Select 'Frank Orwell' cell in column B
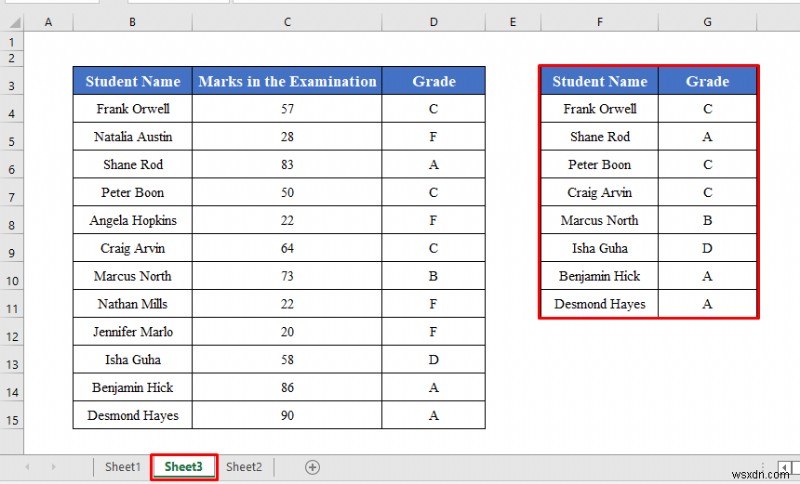 pos(133,109)
